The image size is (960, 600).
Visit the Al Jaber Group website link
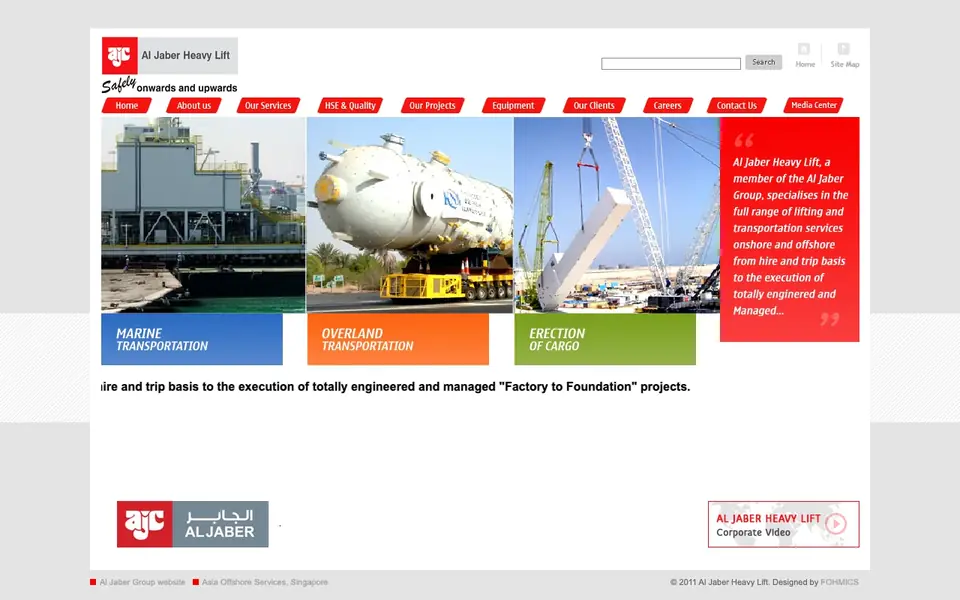click(x=142, y=582)
